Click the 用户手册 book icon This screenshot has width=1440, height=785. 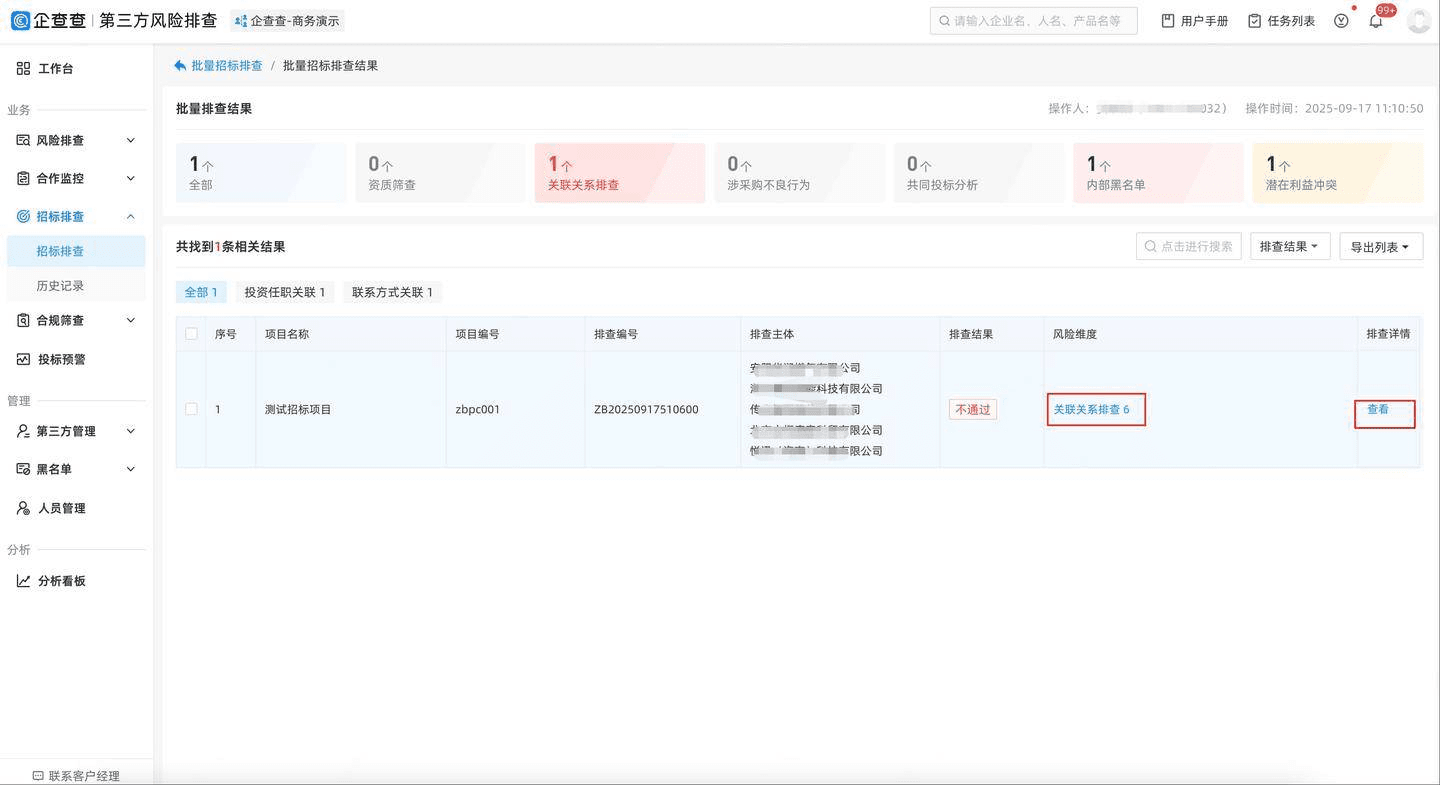[x=1168, y=21]
